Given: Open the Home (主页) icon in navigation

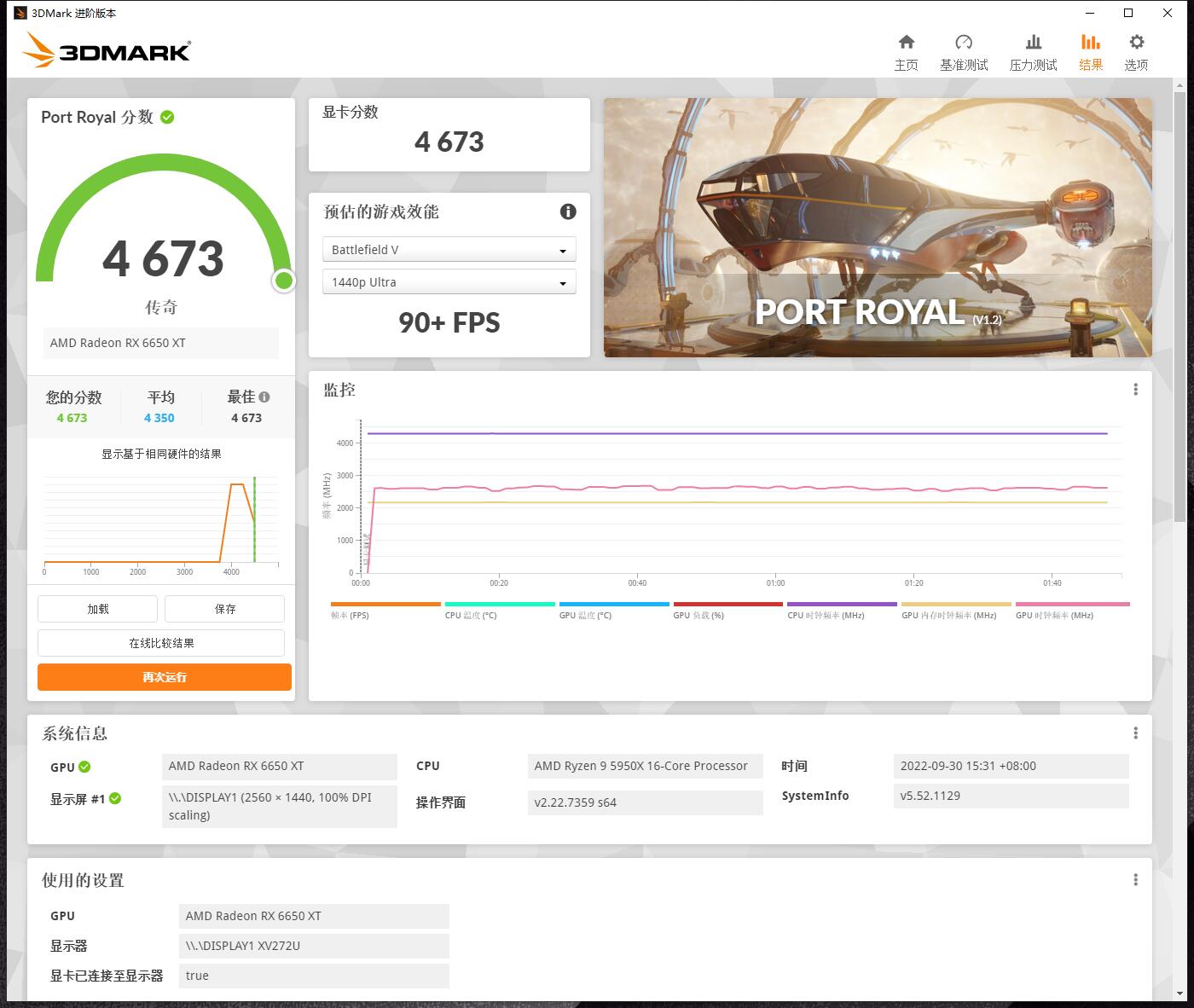Looking at the screenshot, I should pos(906,43).
